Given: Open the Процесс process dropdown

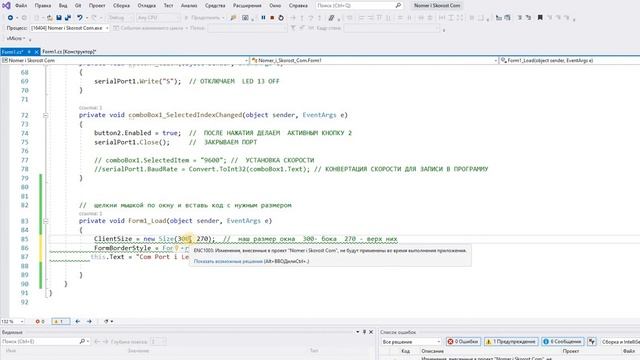Looking at the screenshot, I should pyautogui.click(x=70, y=28).
